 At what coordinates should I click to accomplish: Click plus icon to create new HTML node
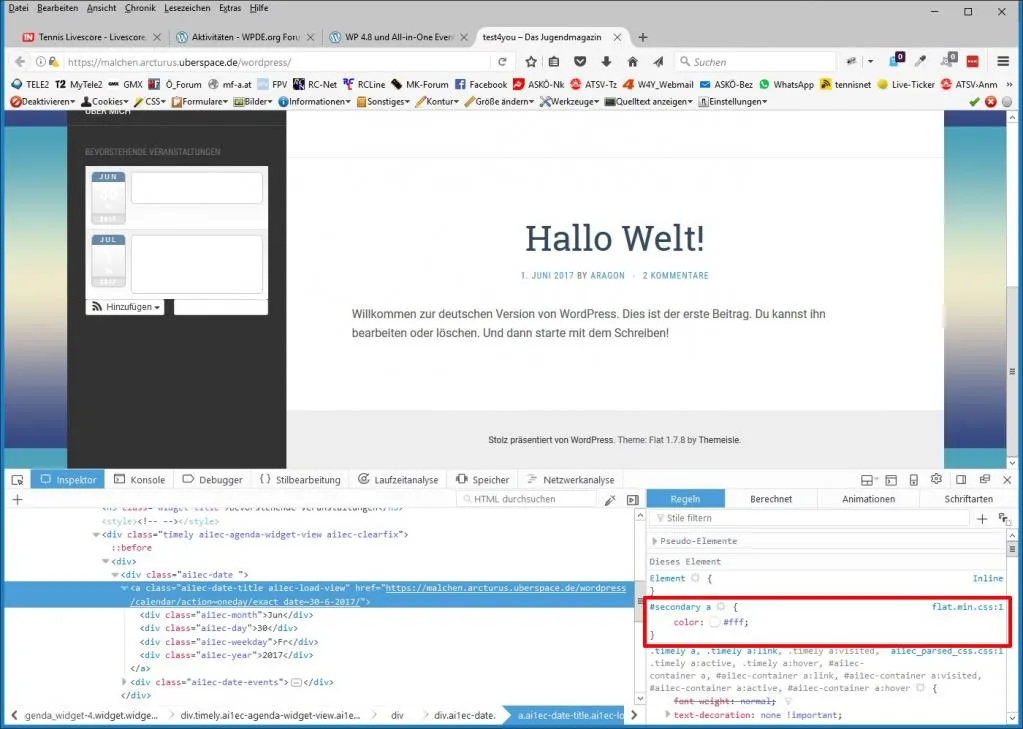click(x=18, y=500)
